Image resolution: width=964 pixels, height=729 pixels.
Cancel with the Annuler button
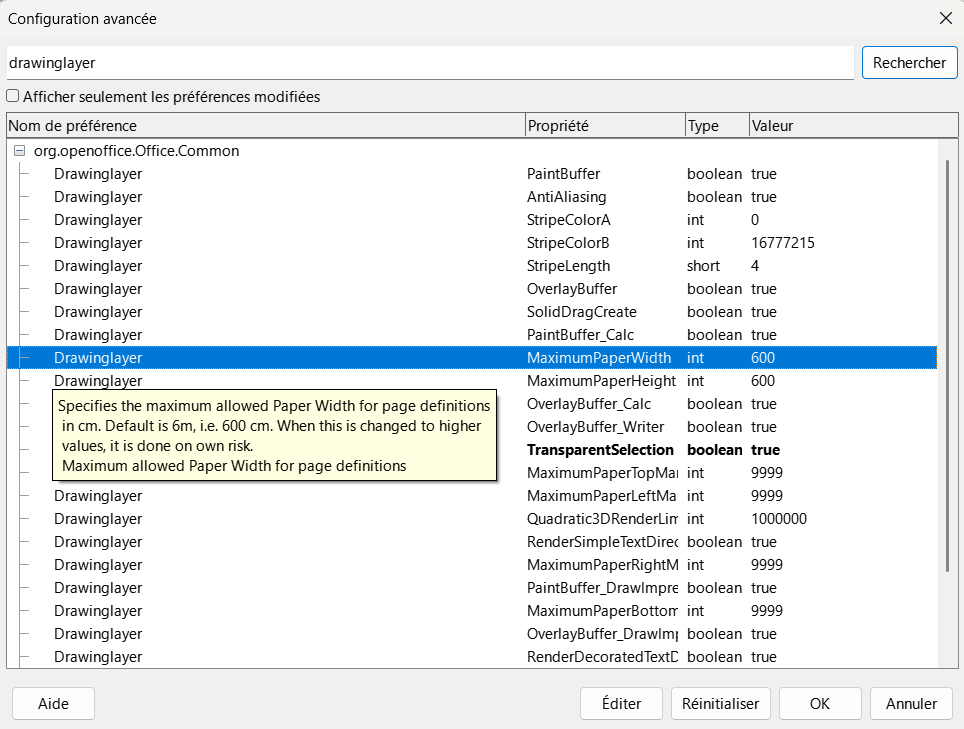[911, 703]
